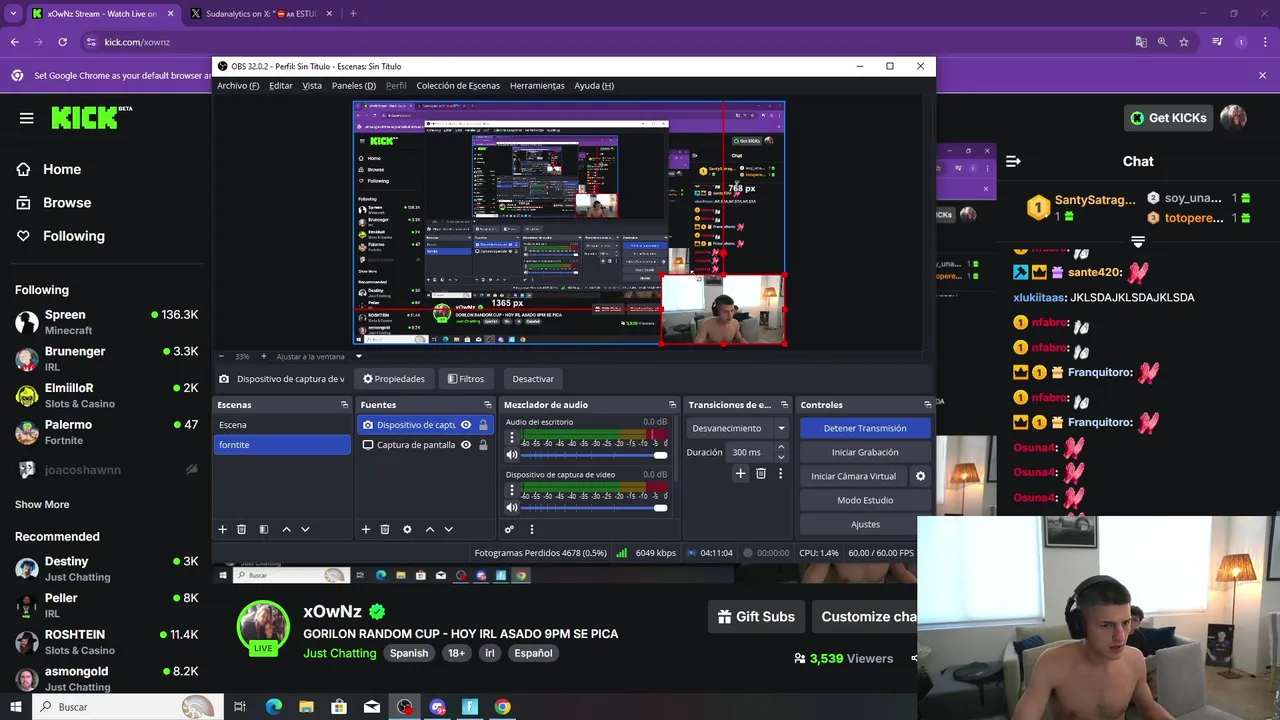Toggle lock on Dispositivo de captura source
This screenshot has width=1280, height=720.
(x=483, y=425)
